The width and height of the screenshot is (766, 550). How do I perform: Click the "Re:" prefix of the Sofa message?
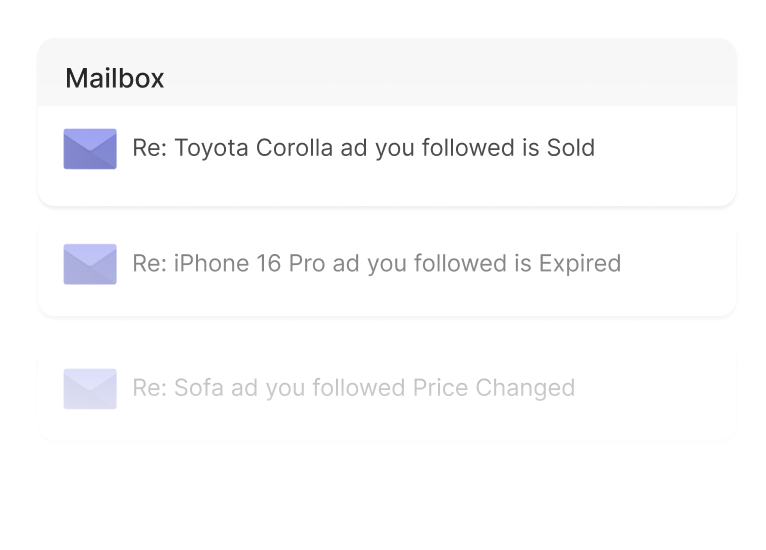(149, 388)
